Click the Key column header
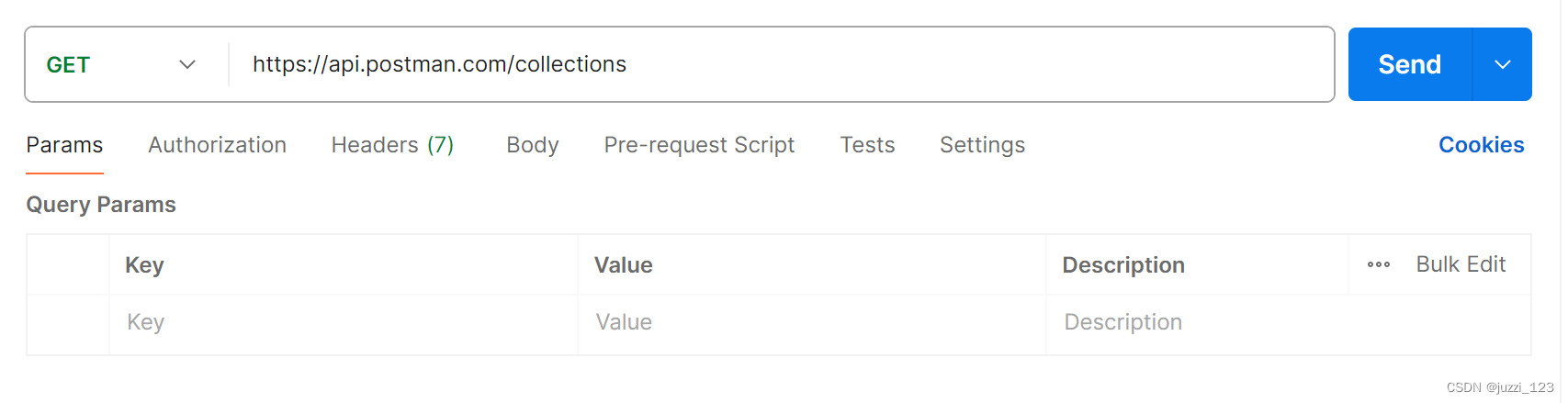Image resolution: width=1568 pixels, height=403 pixels. (144, 265)
